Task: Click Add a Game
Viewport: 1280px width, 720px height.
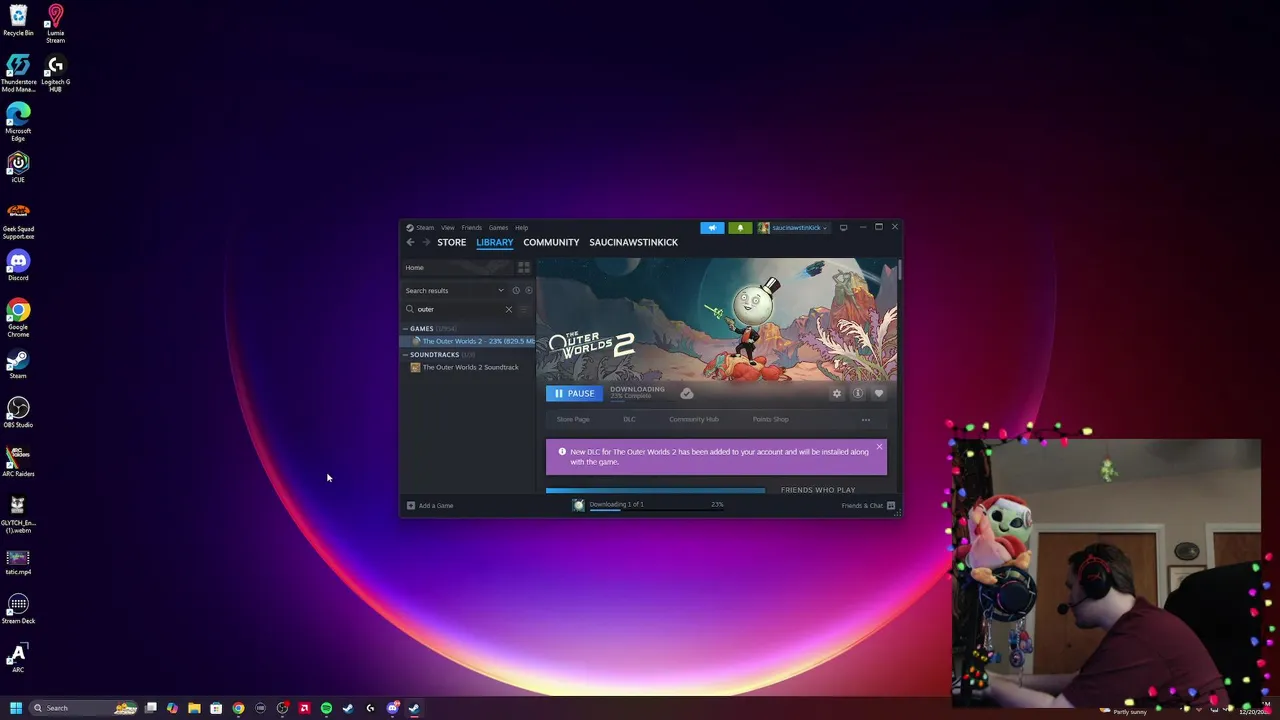Action: pos(430,505)
